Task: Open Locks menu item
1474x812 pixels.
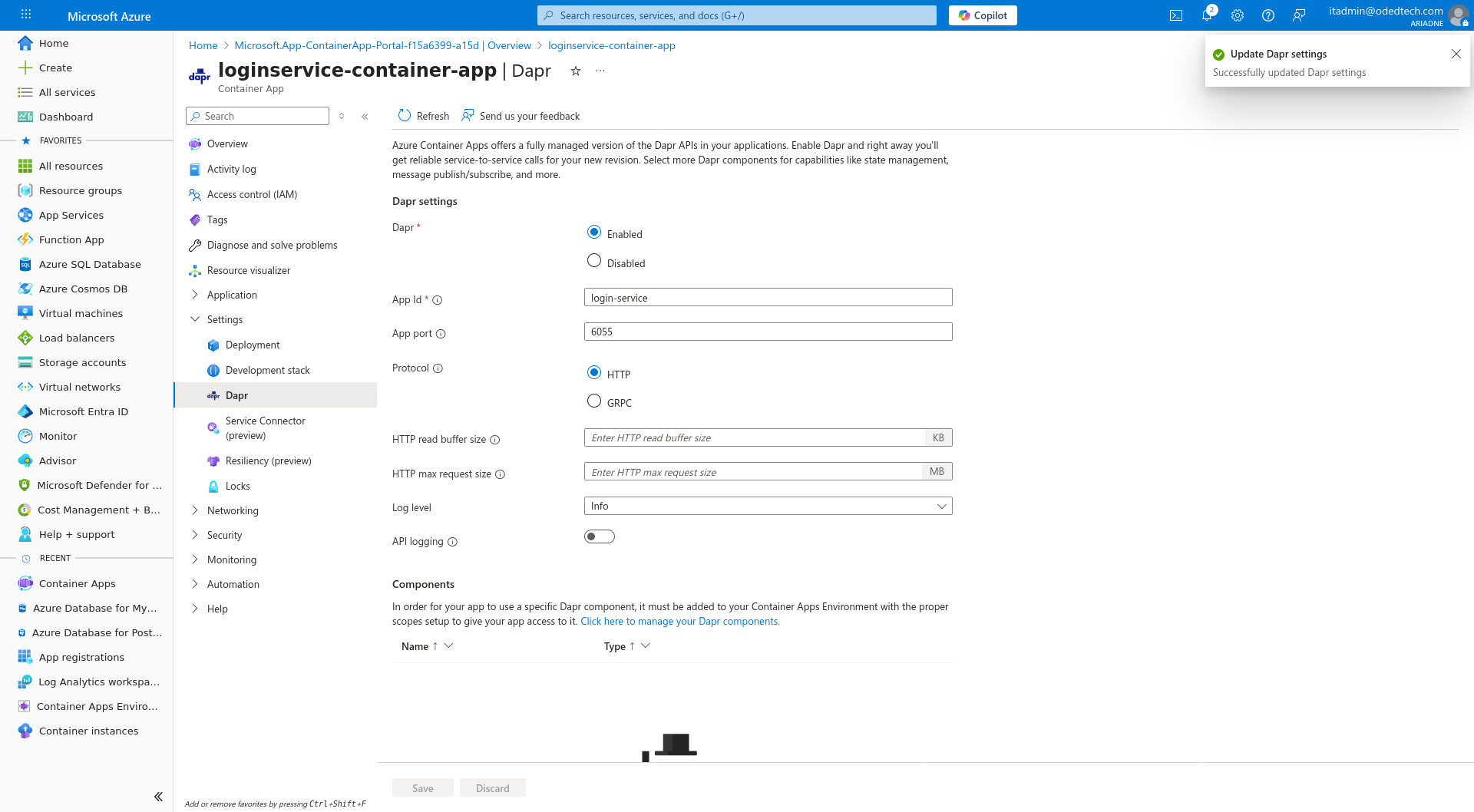Action: coord(237,486)
